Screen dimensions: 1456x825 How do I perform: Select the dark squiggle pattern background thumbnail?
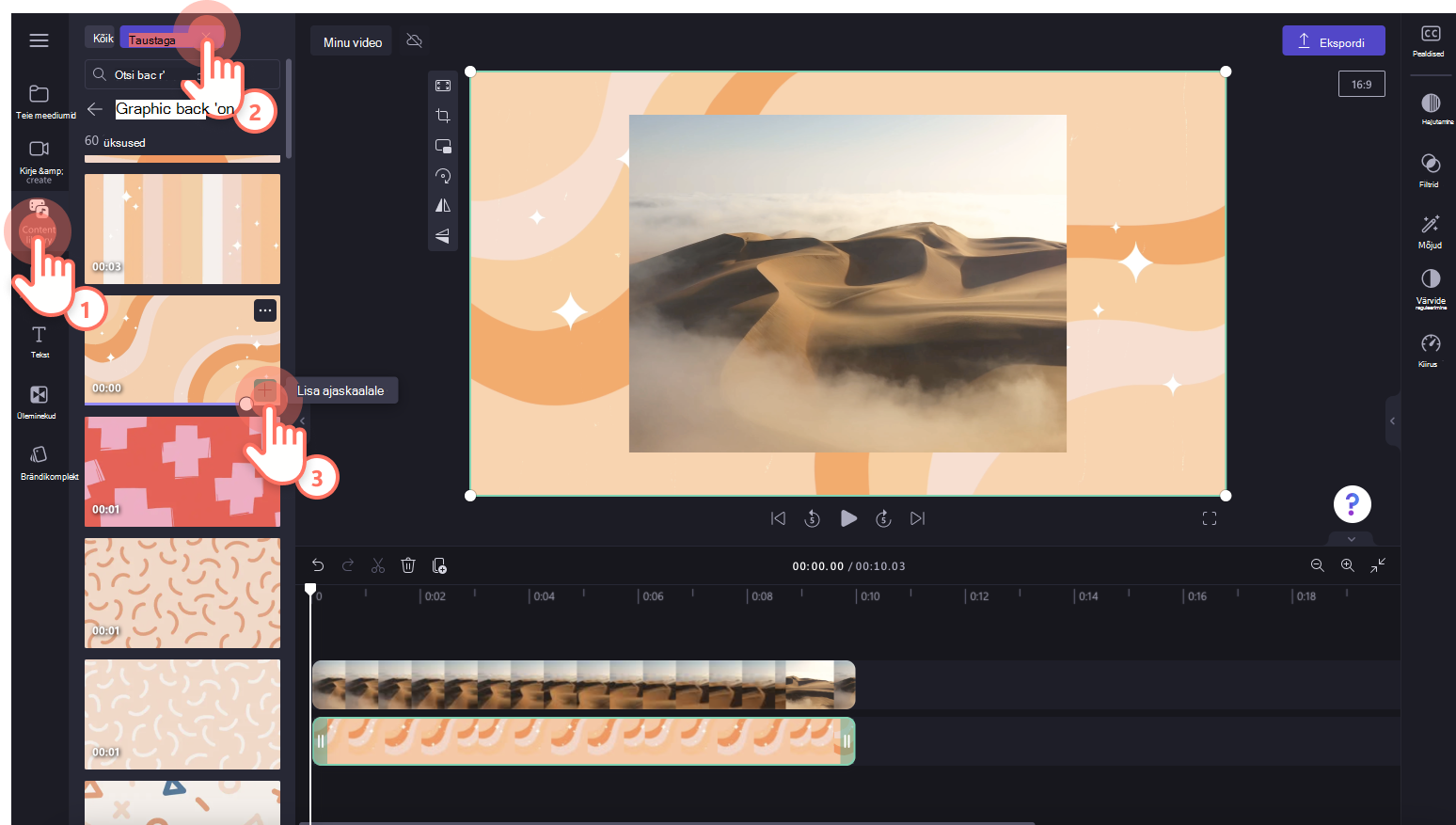(182, 593)
